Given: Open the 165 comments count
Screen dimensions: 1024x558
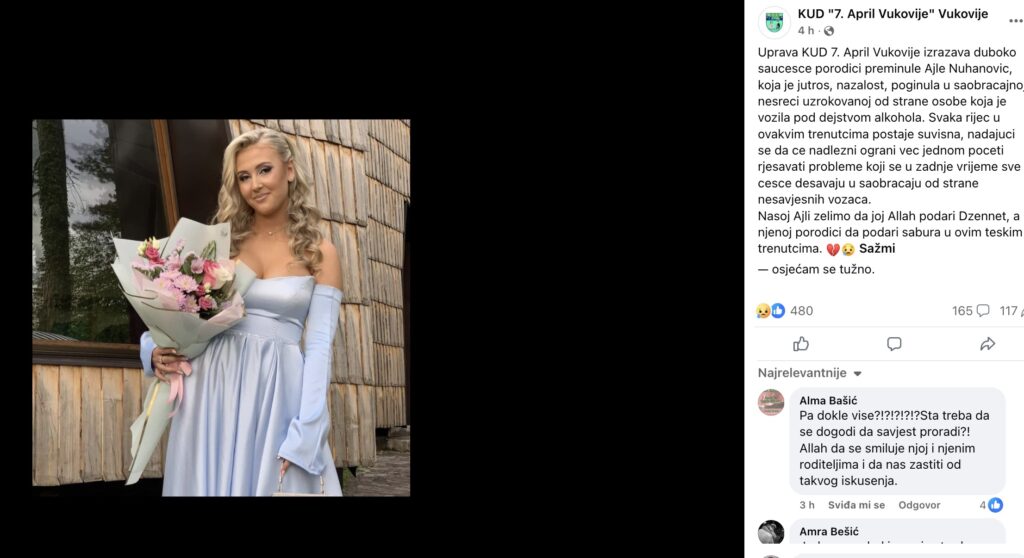Looking at the screenshot, I should point(970,311).
